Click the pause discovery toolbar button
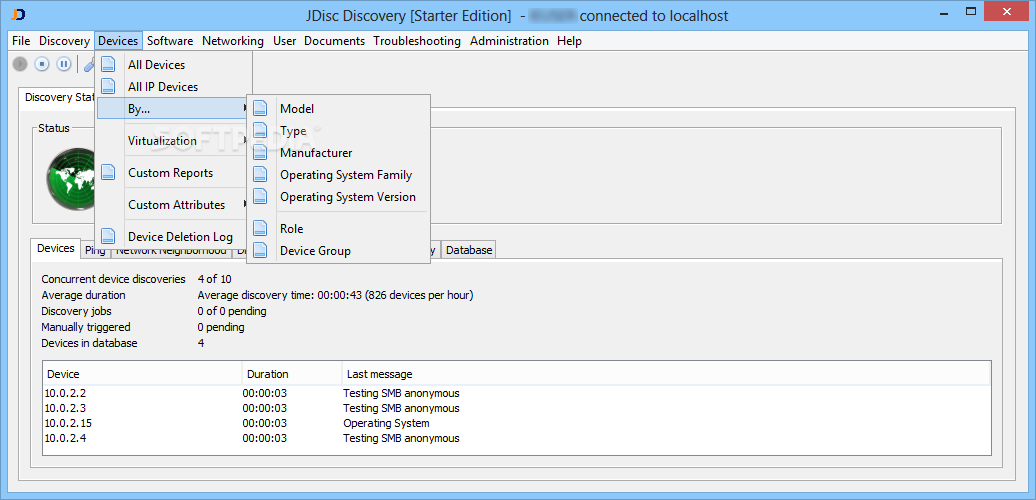 [x=63, y=64]
